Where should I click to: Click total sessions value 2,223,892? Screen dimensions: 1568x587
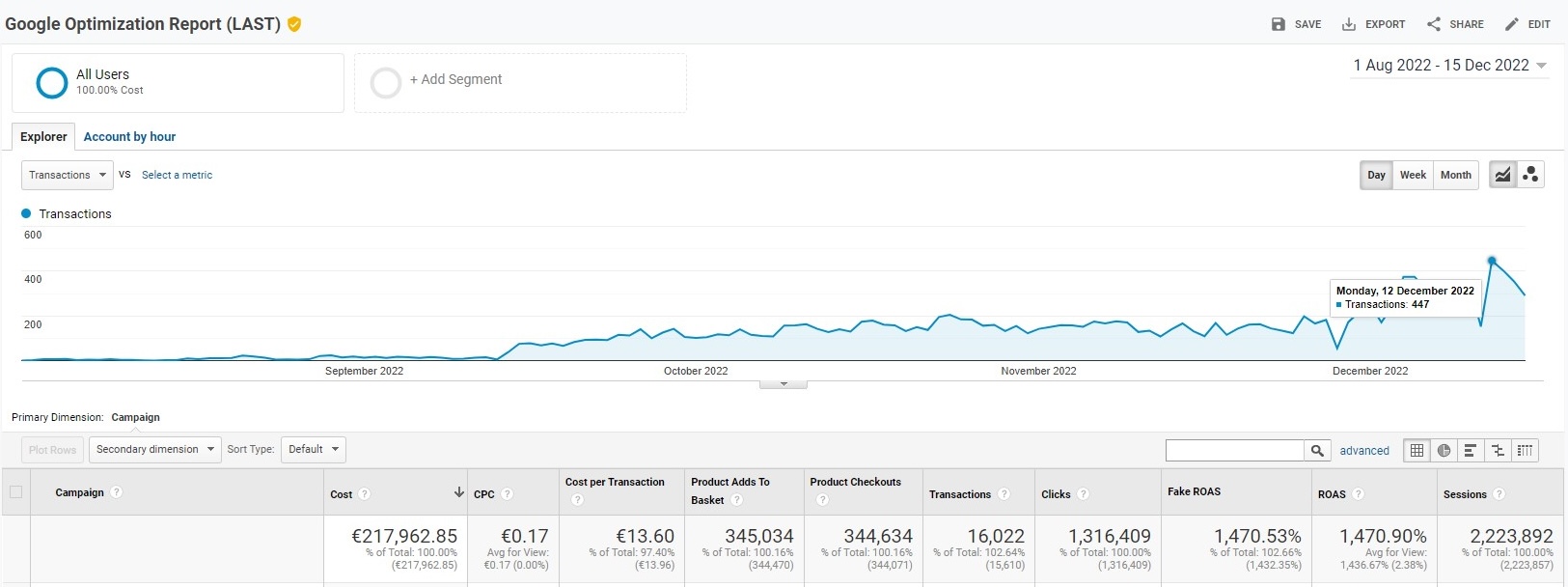click(1511, 536)
